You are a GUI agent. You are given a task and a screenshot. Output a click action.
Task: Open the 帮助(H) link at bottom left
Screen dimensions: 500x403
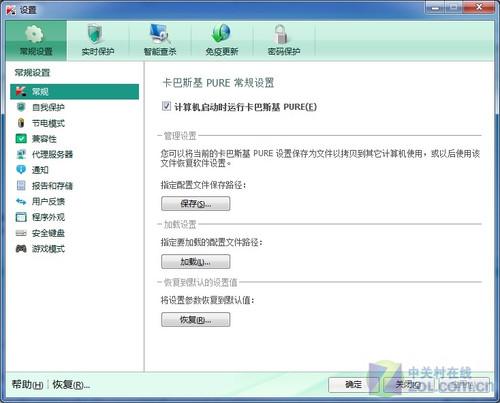pyautogui.click(x=28, y=385)
